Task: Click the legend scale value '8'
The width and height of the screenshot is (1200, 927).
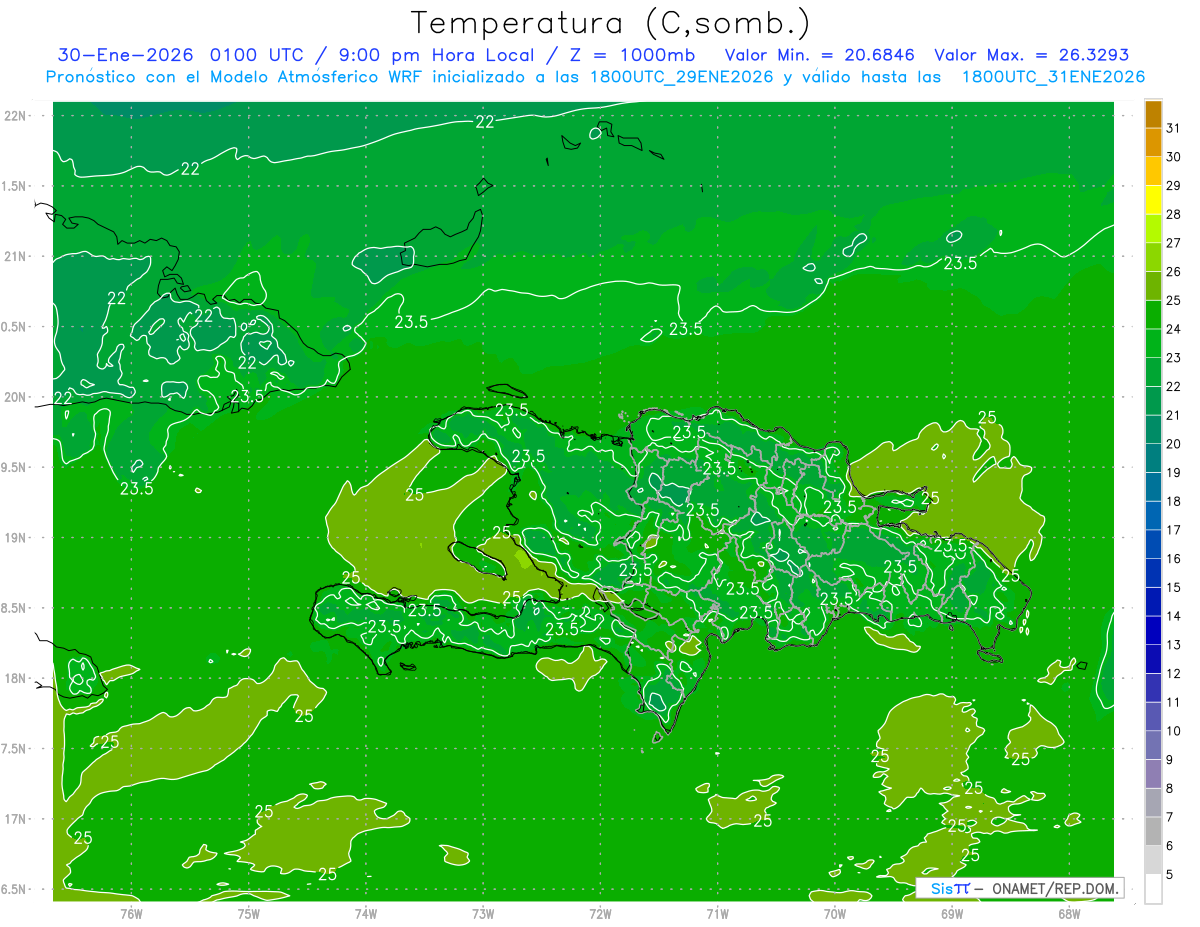Action: pyautogui.click(x=1170, y=788)
